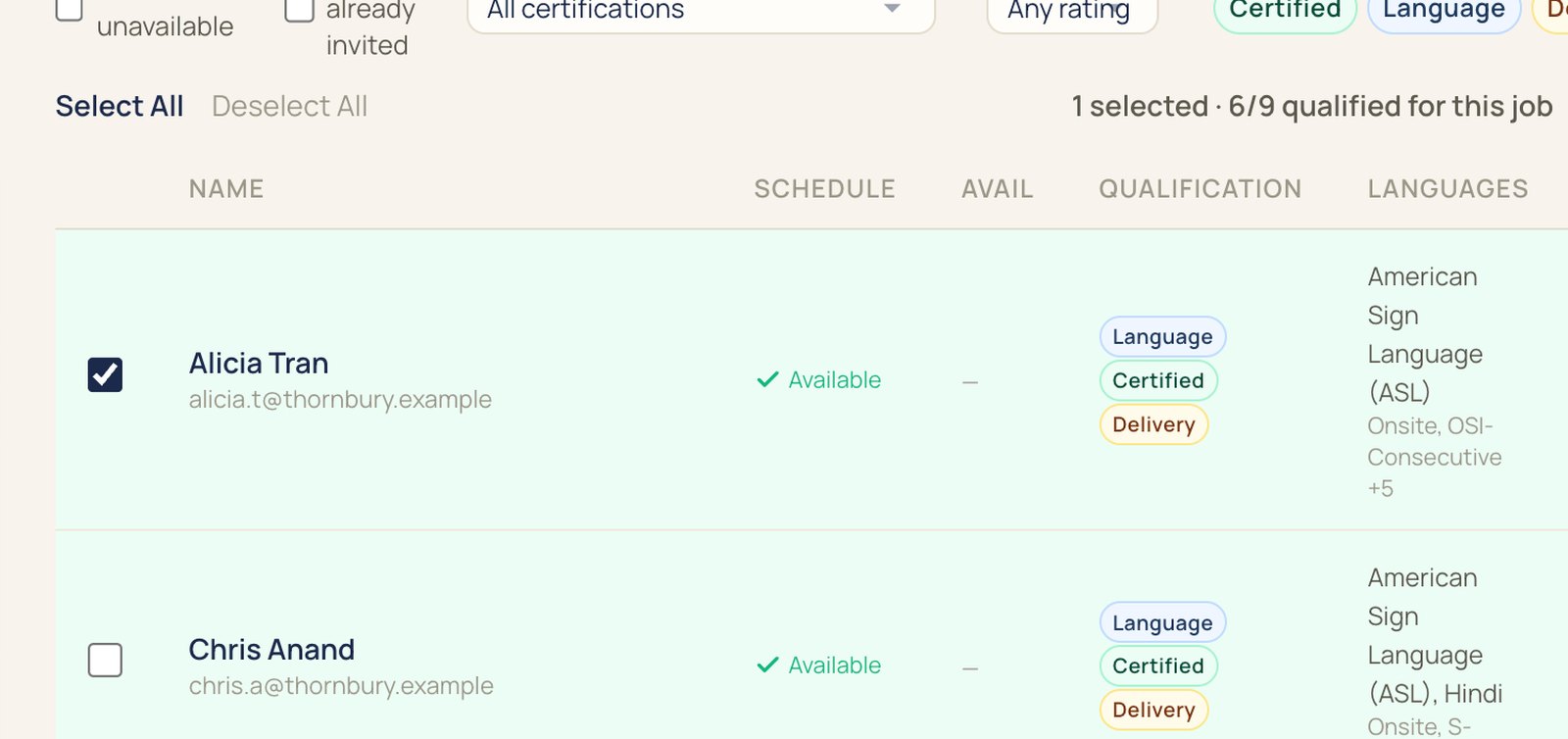Toggle the 'already invited' filter checkbox
The height and width of the screenshot is (739, 1568).
pyautogui.click(x=299, y=8)
